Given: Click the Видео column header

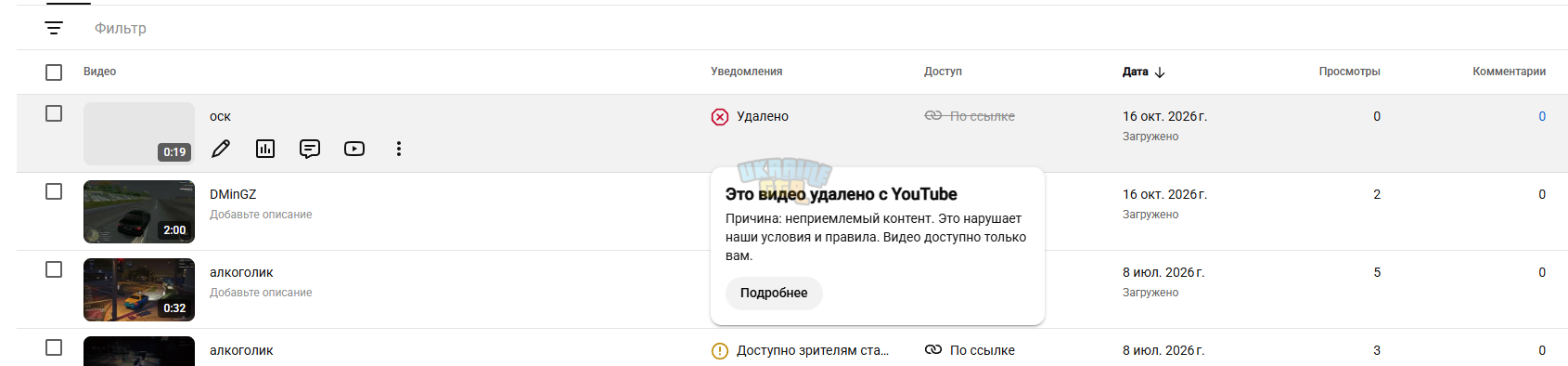Looking at the screenshot, I should 99,72.
